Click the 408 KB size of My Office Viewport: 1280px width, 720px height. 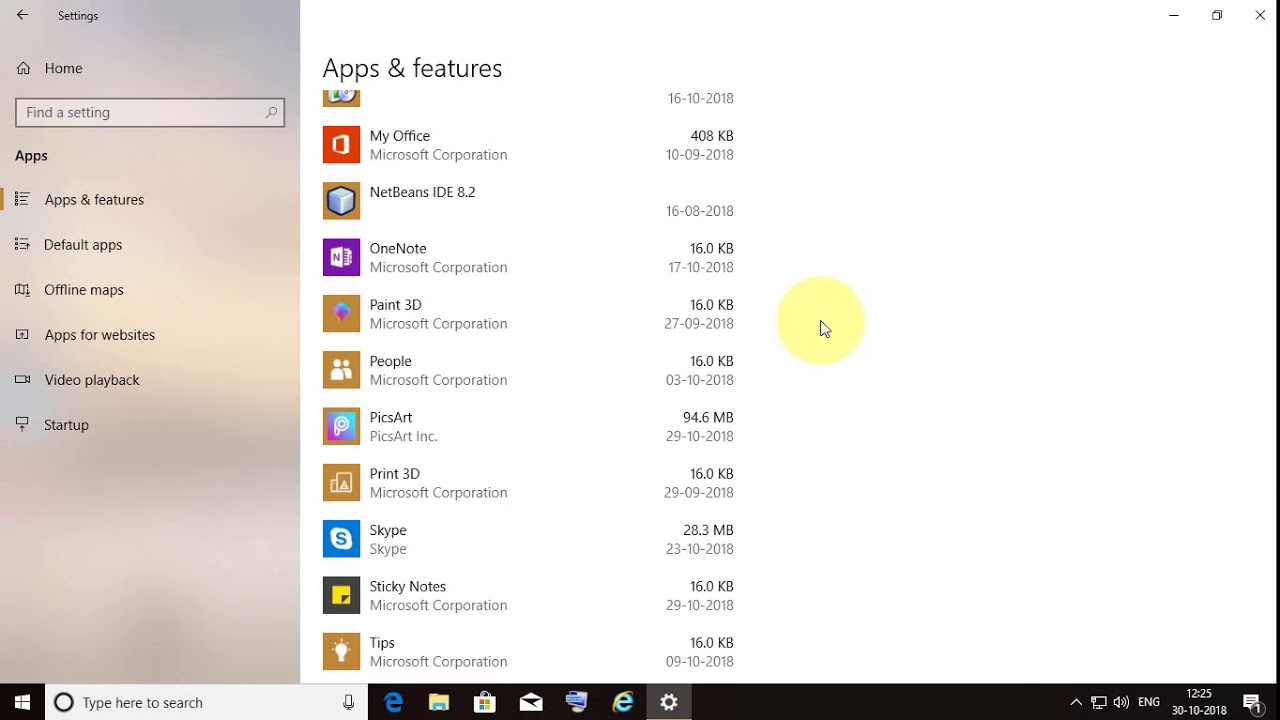click(x=712, y=136)
